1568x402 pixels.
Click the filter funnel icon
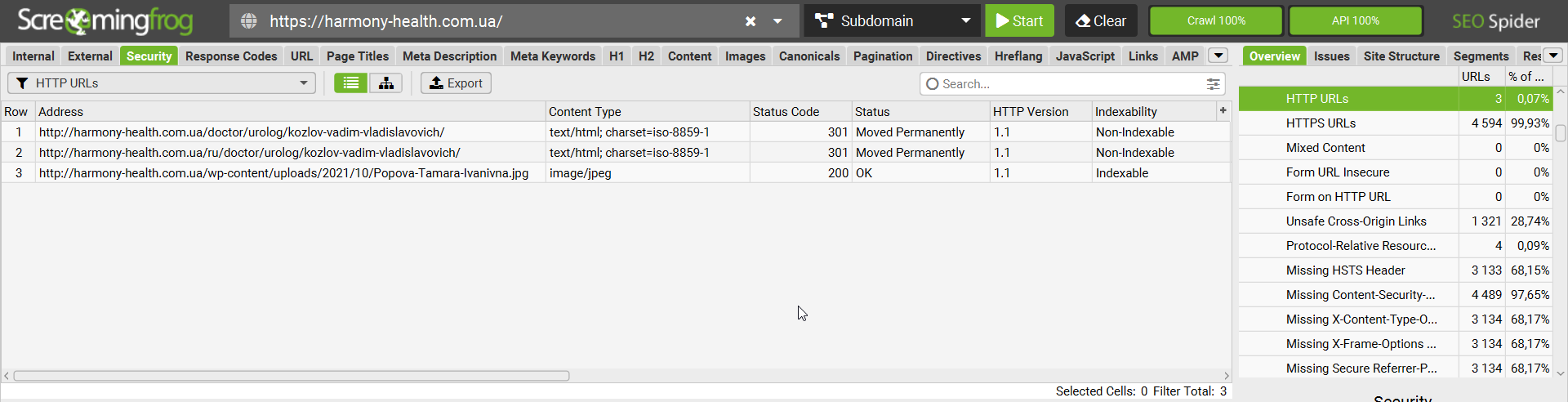[23, 83]
